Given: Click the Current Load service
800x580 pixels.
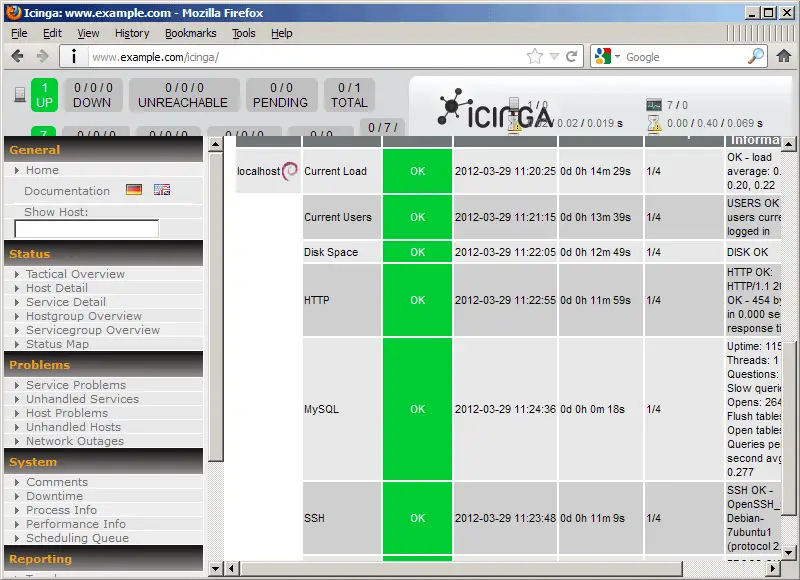Looking at the screenshot, I should click(x=335, y=171).
